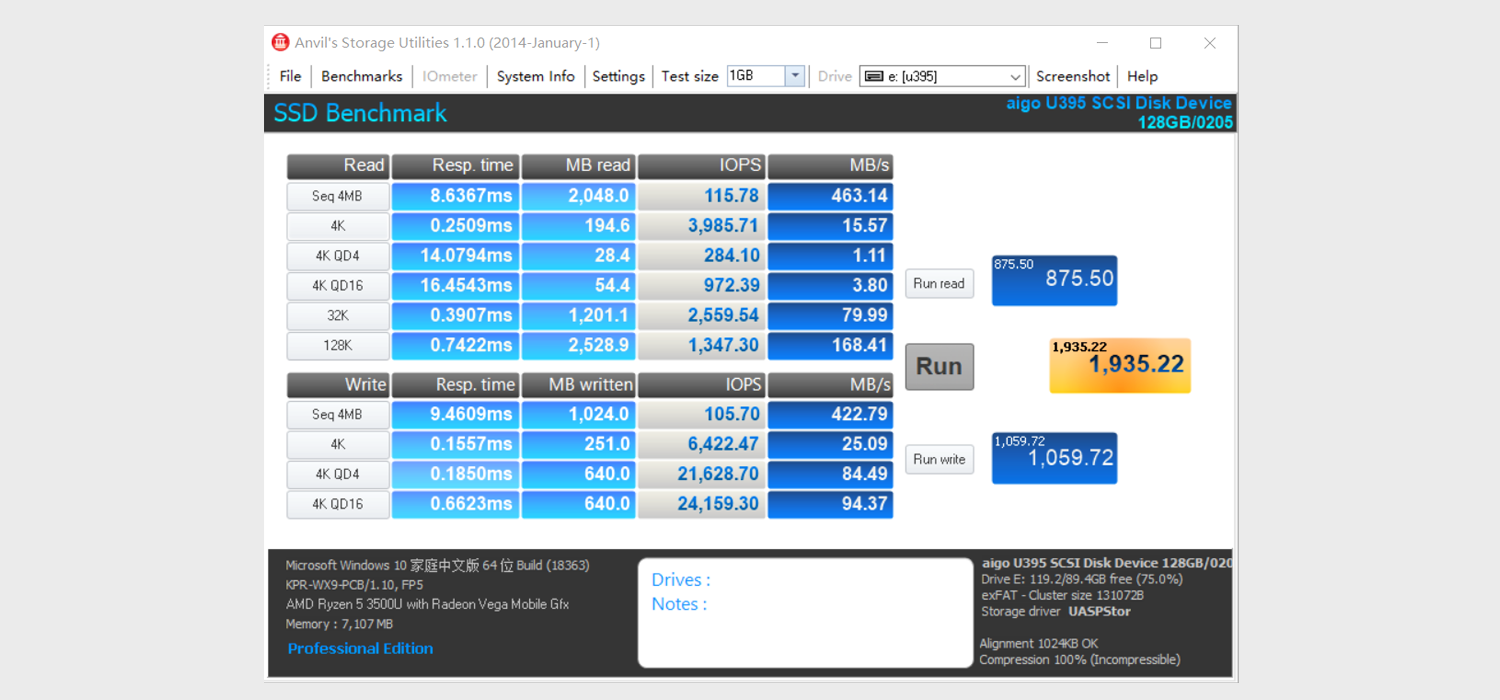Click the Run read button

(939, 283)
